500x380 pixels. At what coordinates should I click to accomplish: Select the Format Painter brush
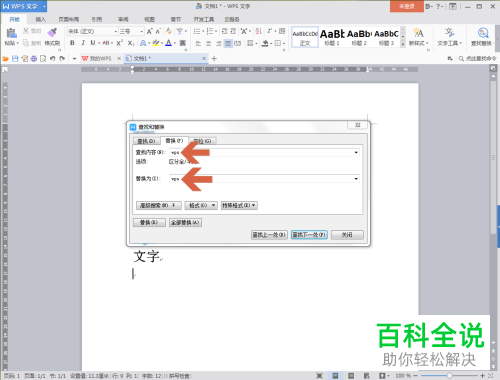[52, 32]
